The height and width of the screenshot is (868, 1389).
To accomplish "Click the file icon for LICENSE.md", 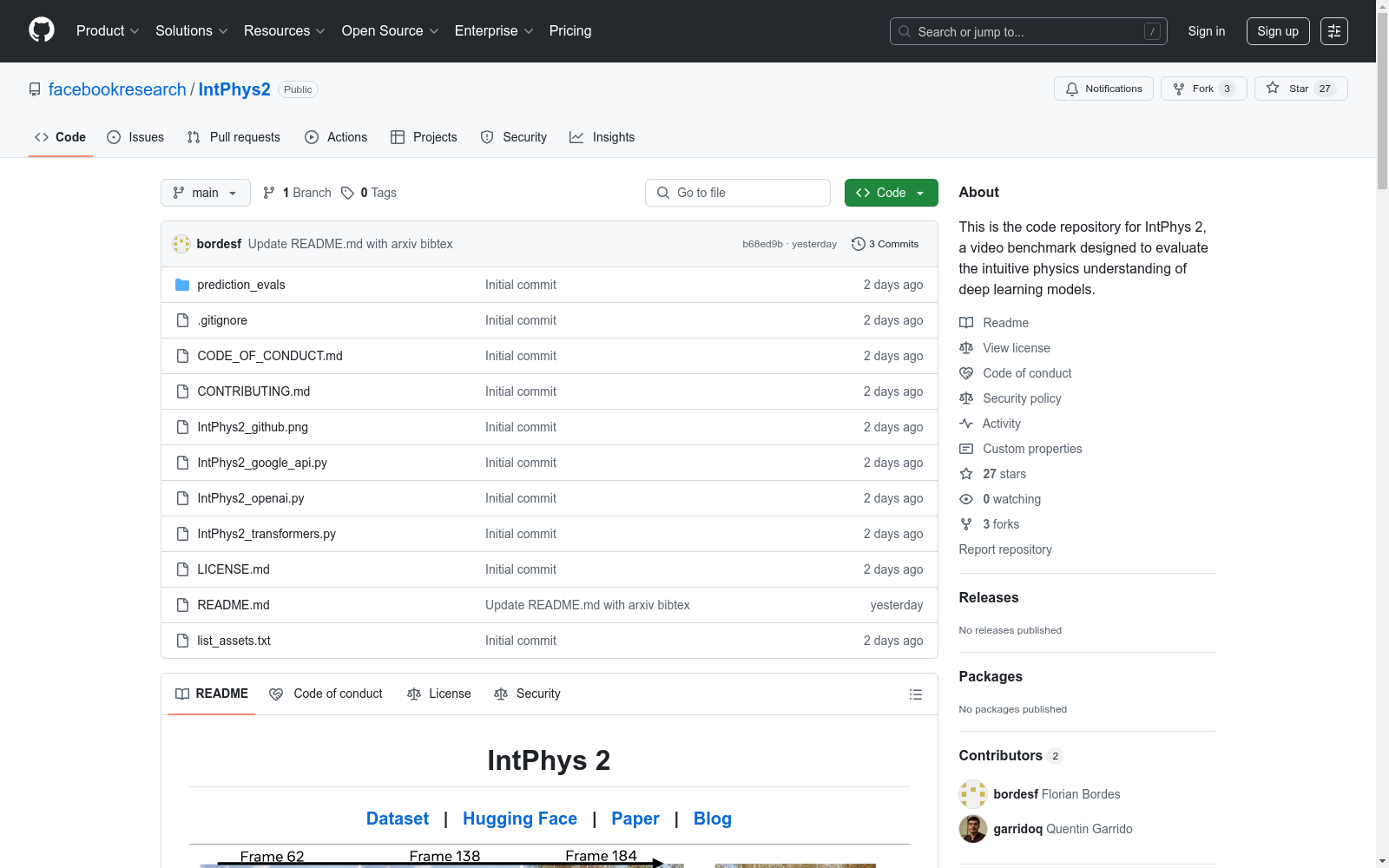I will coord(182,569).
